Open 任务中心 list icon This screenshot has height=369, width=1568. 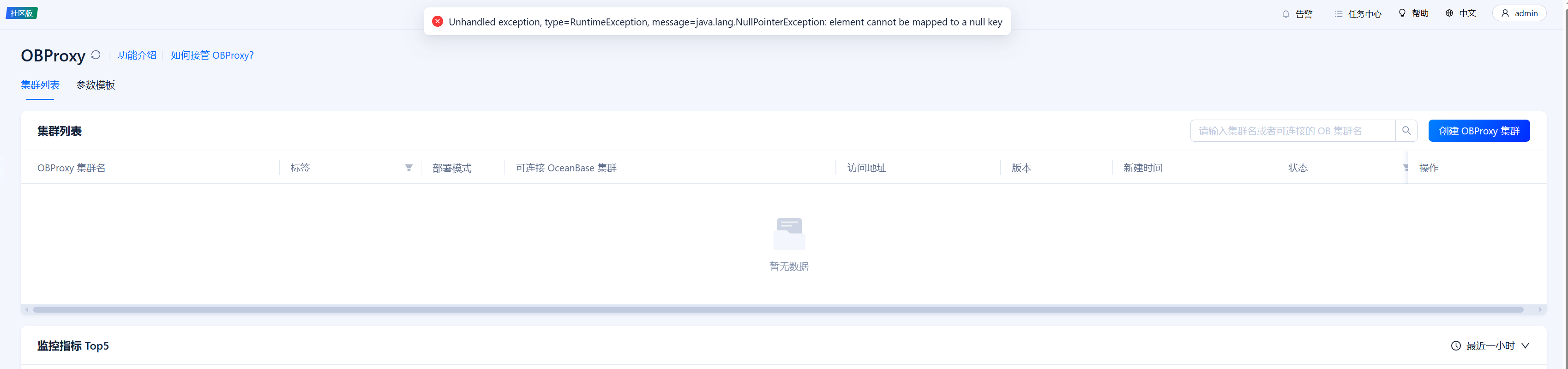(x=1338, y=14)
